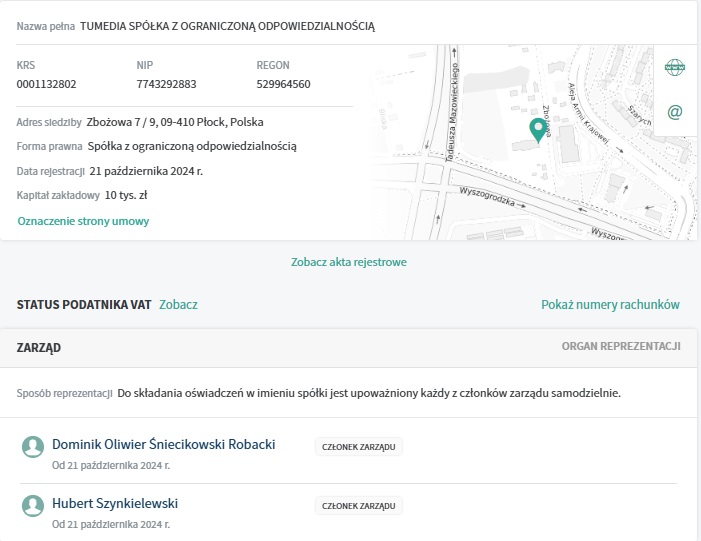Click Dominik Śniecikowski Robacki's avatar icon

(34, 447)
